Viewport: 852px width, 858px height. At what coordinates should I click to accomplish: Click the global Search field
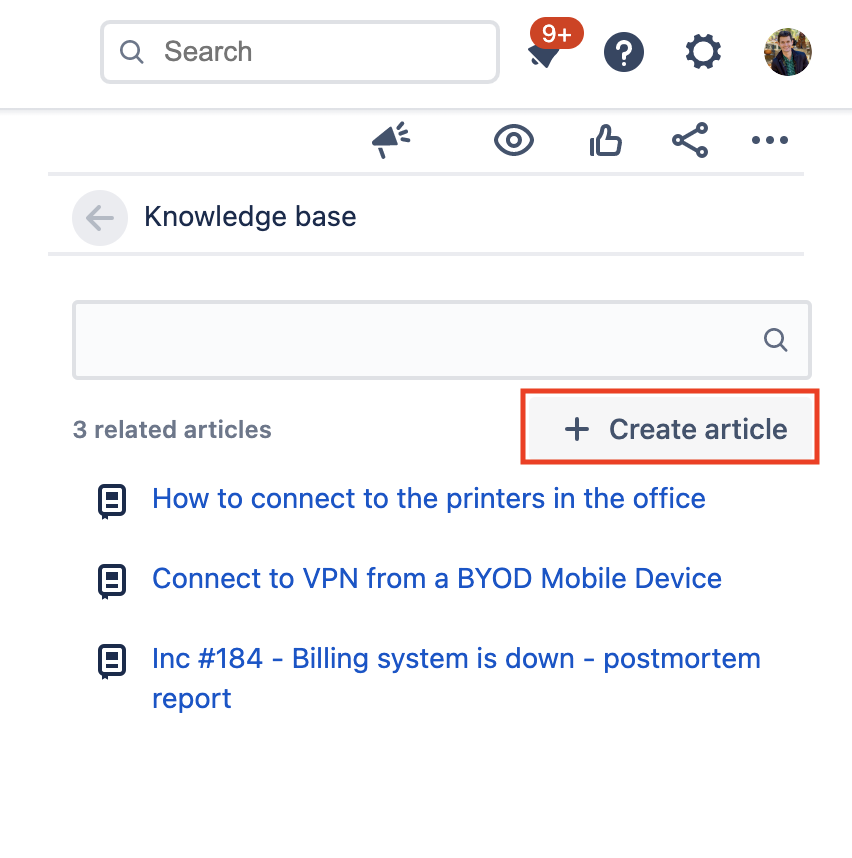click(299, 52)
